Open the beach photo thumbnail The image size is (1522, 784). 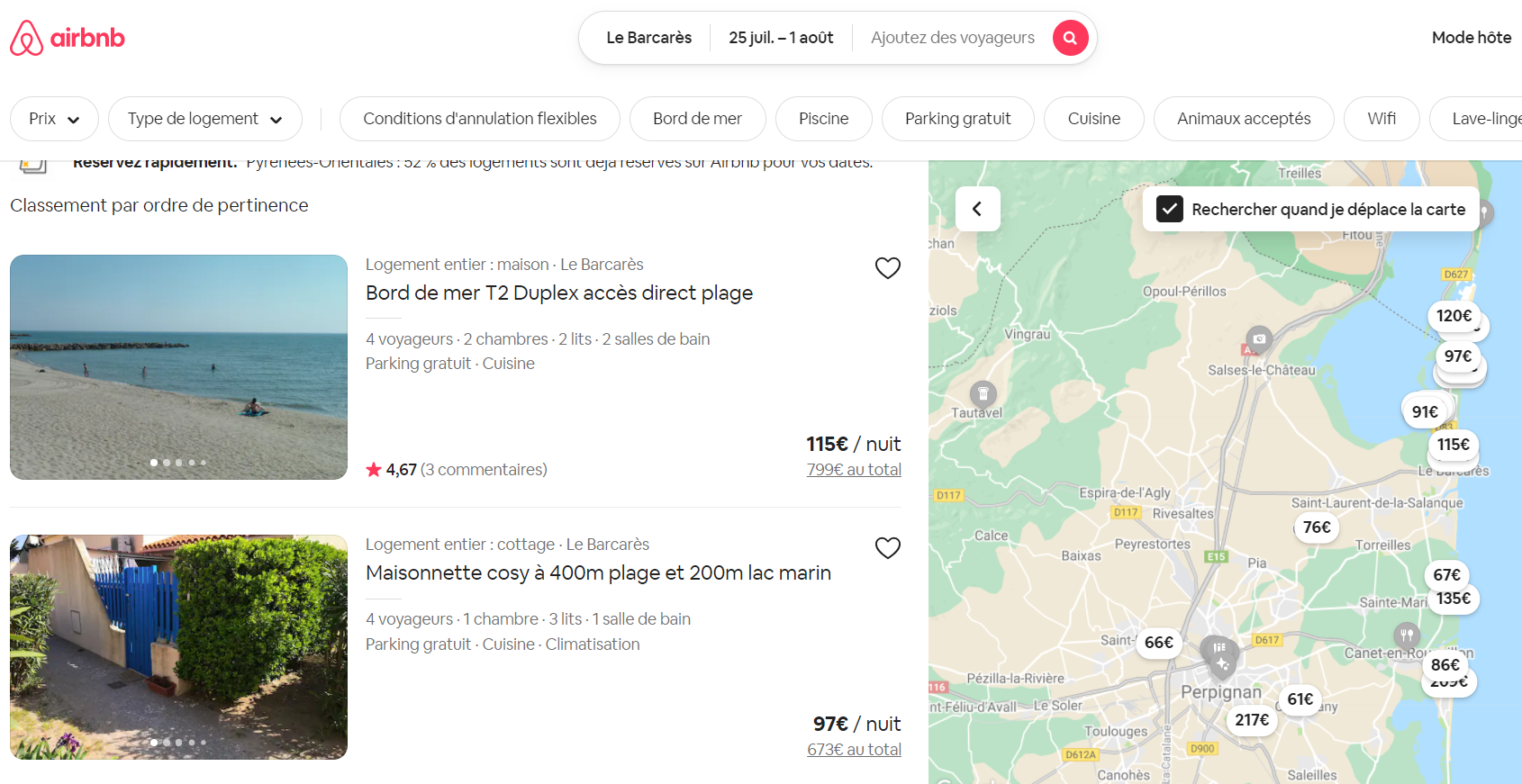click(x=178, y=367)
